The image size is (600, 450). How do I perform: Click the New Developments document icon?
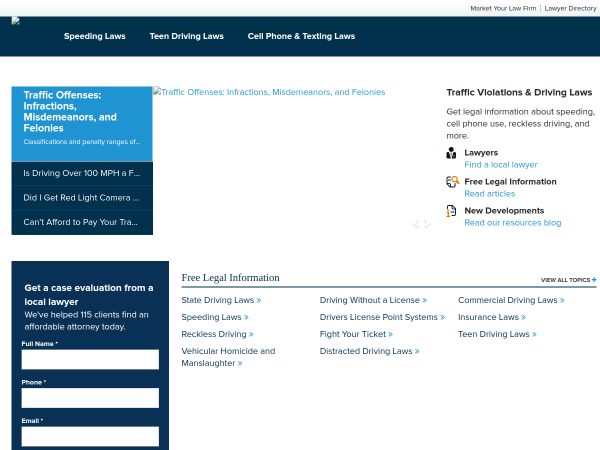(451, 211)
